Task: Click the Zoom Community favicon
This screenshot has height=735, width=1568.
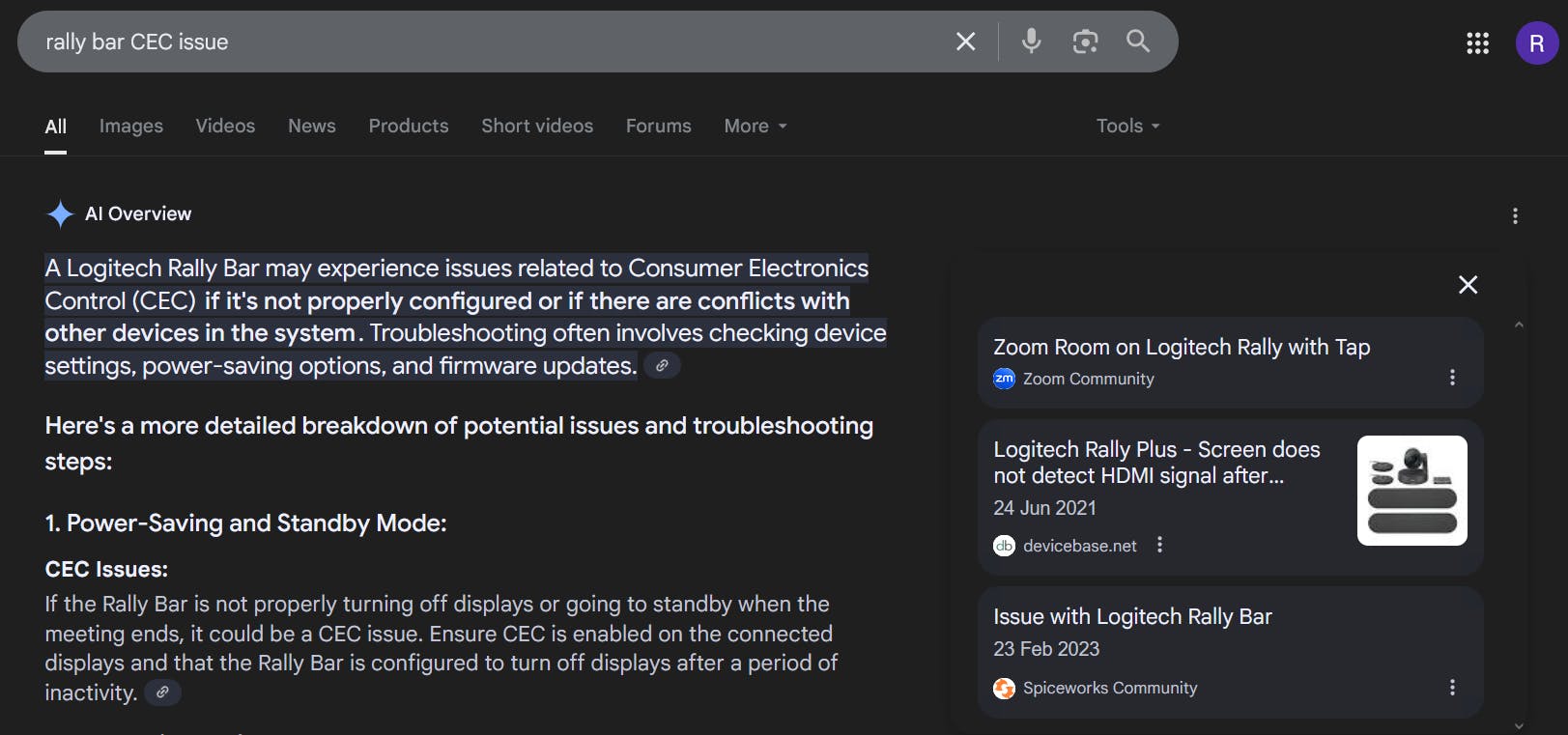Action: click(1004, 379)
